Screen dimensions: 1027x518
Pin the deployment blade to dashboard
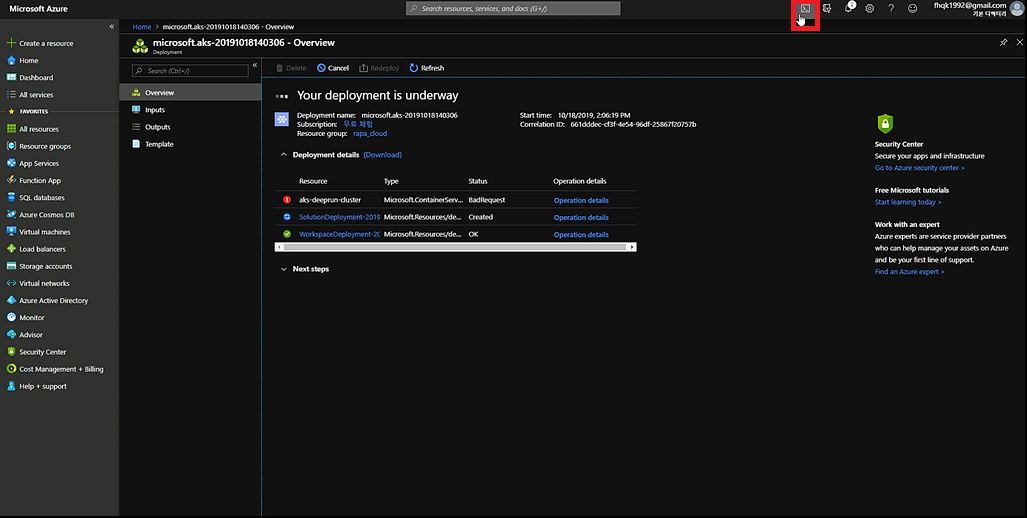(1003, 43)
